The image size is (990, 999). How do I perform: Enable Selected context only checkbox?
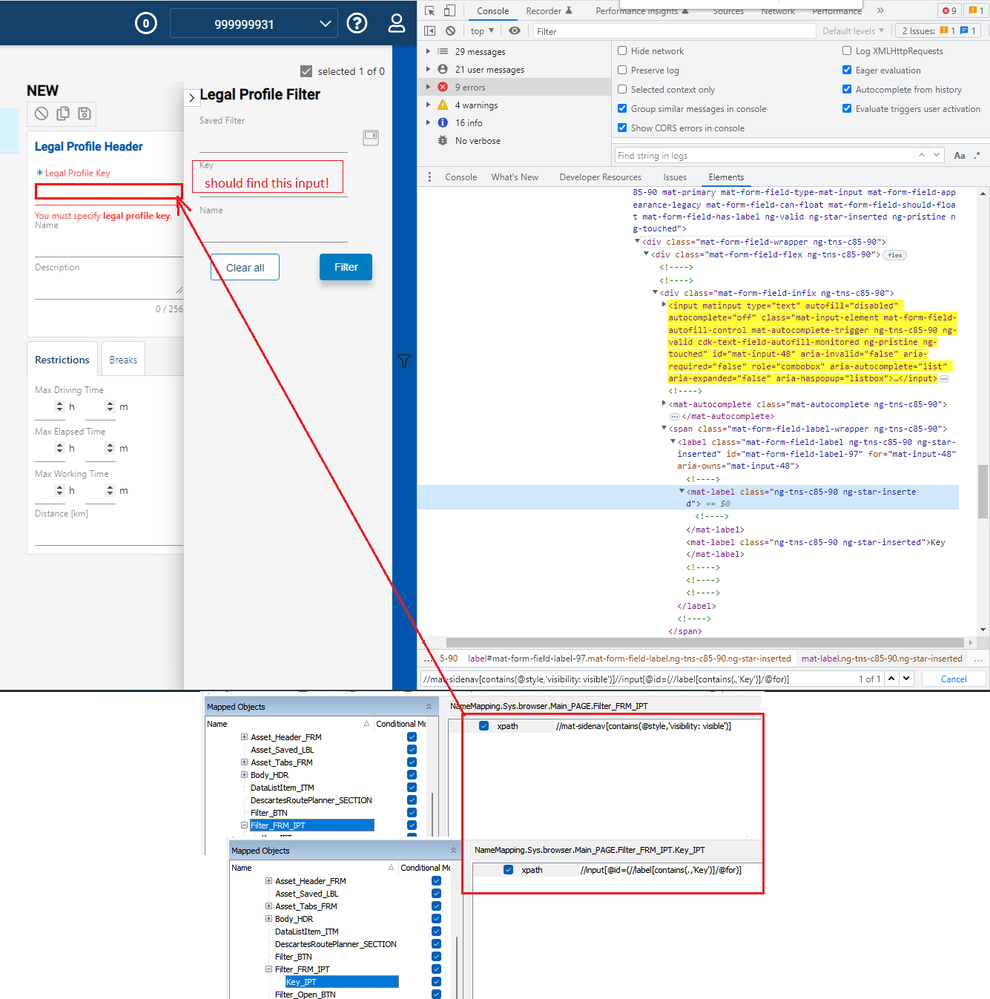coord(622,89)
